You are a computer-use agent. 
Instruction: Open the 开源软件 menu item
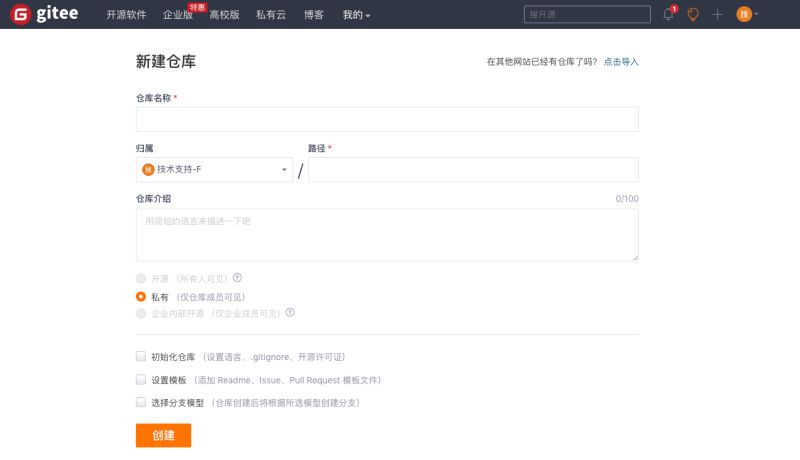point(126,15)
